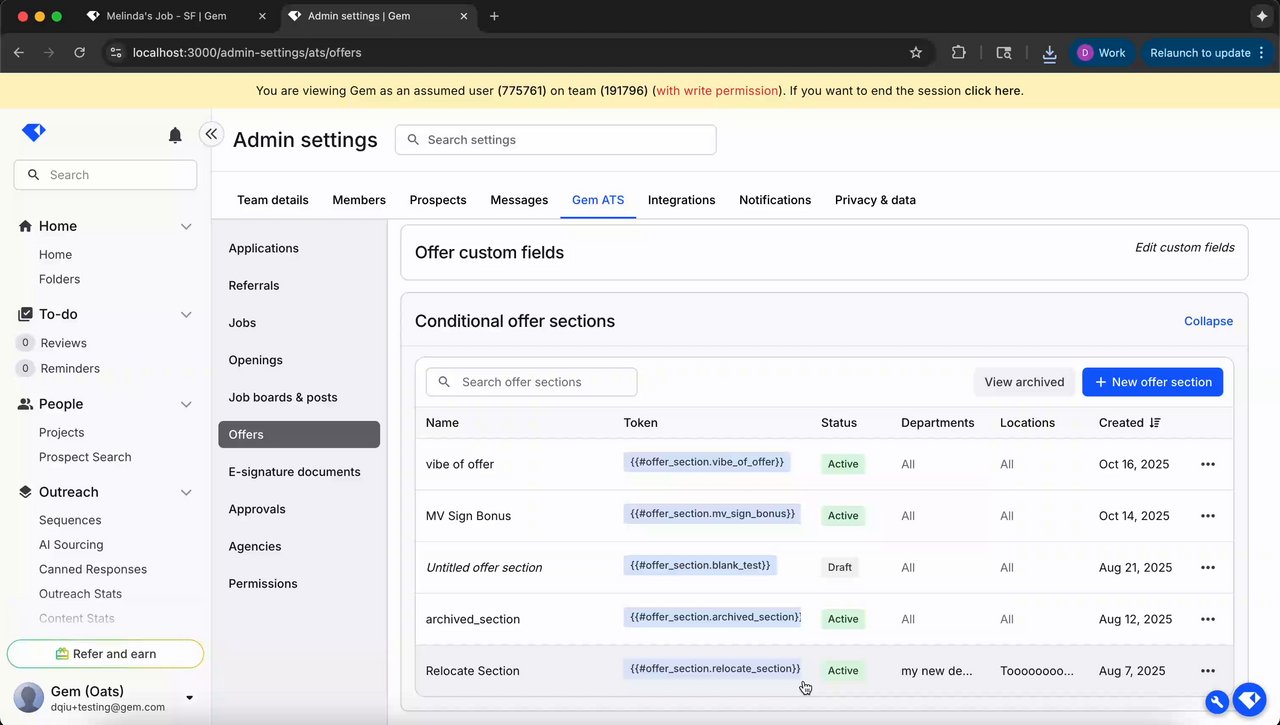Screen dimensions: 1280x725
Task: Click the View archived button
Action: coord(1024,382)
